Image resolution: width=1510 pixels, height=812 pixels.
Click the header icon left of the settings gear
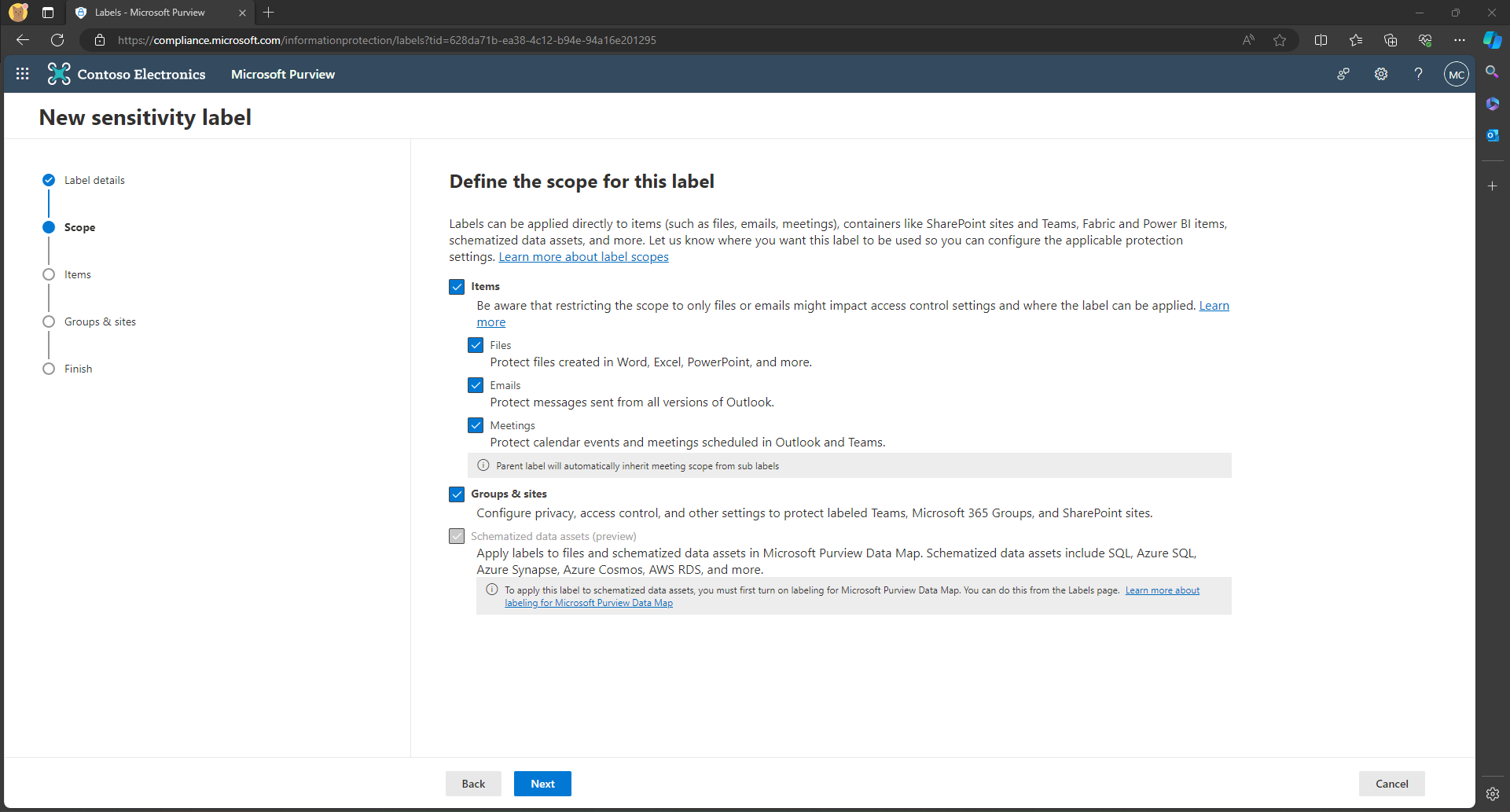pos(1343,74)
